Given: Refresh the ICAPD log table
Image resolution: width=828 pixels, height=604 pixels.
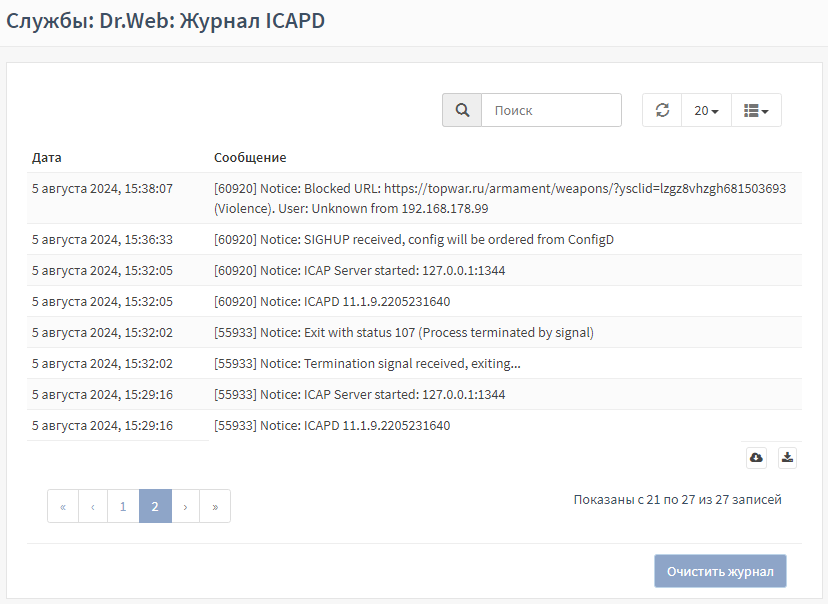Looking at the screenshot, I should click(x=662, y=110).
